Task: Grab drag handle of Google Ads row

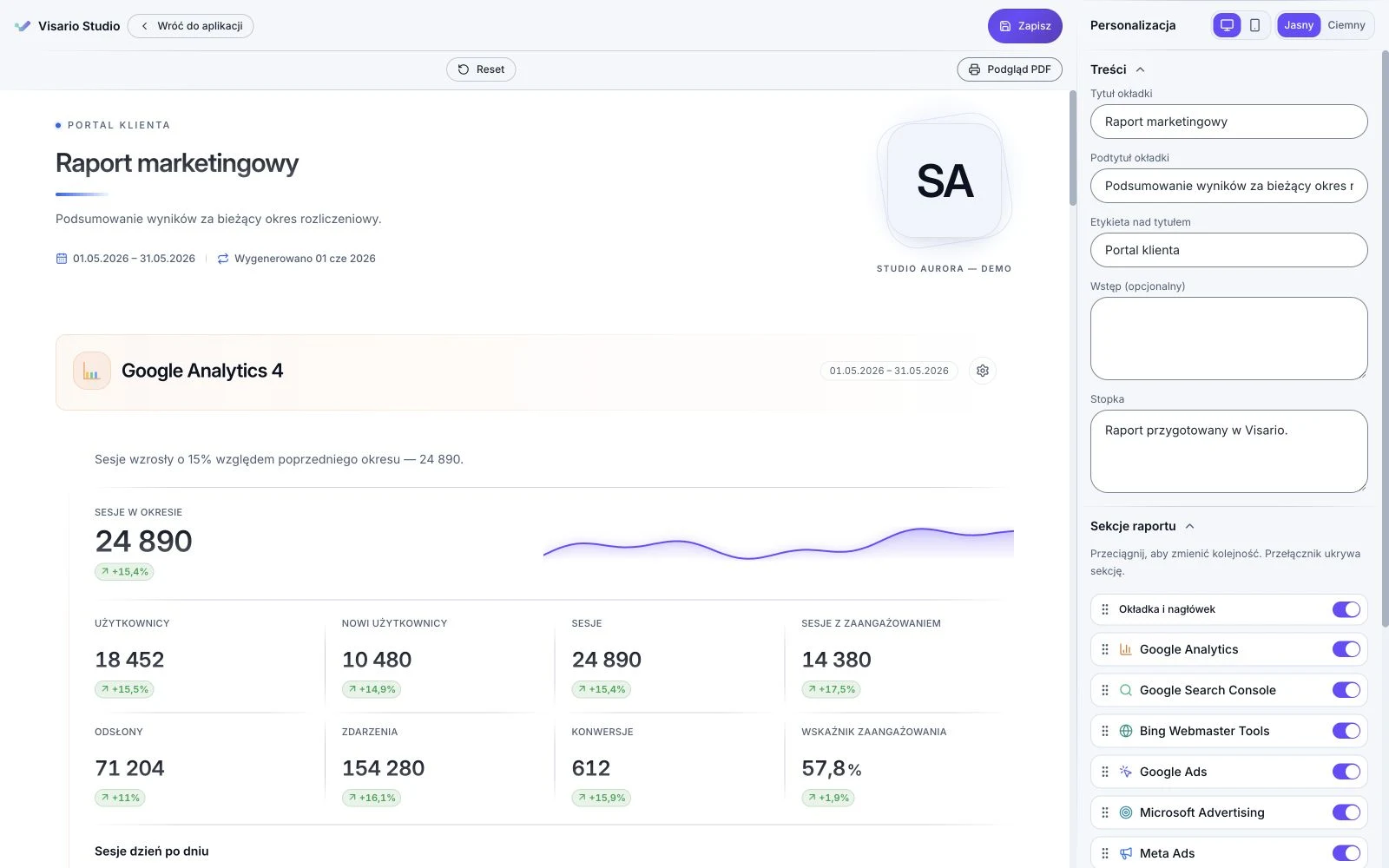Action: pyautogui.click(x=1105, y=772)
